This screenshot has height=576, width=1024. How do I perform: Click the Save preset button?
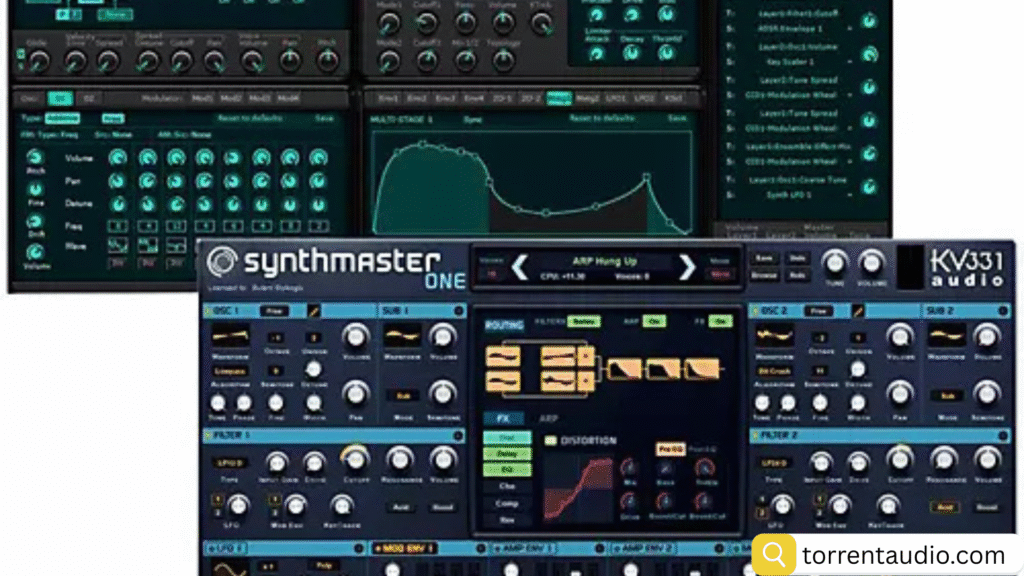click(x=763, y=258)
